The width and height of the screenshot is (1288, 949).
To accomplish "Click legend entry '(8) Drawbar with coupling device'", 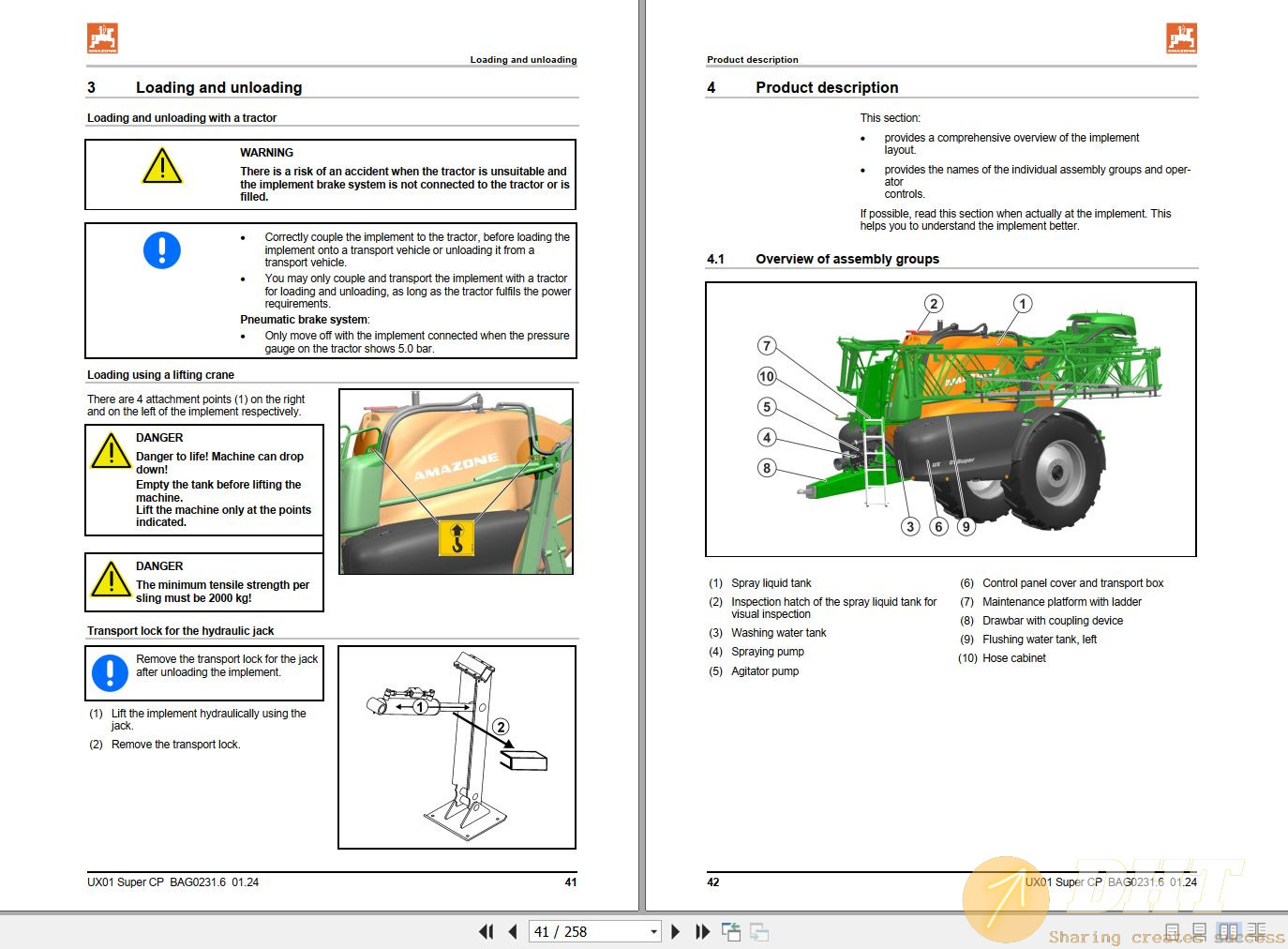I will [x=1041, y=621].
